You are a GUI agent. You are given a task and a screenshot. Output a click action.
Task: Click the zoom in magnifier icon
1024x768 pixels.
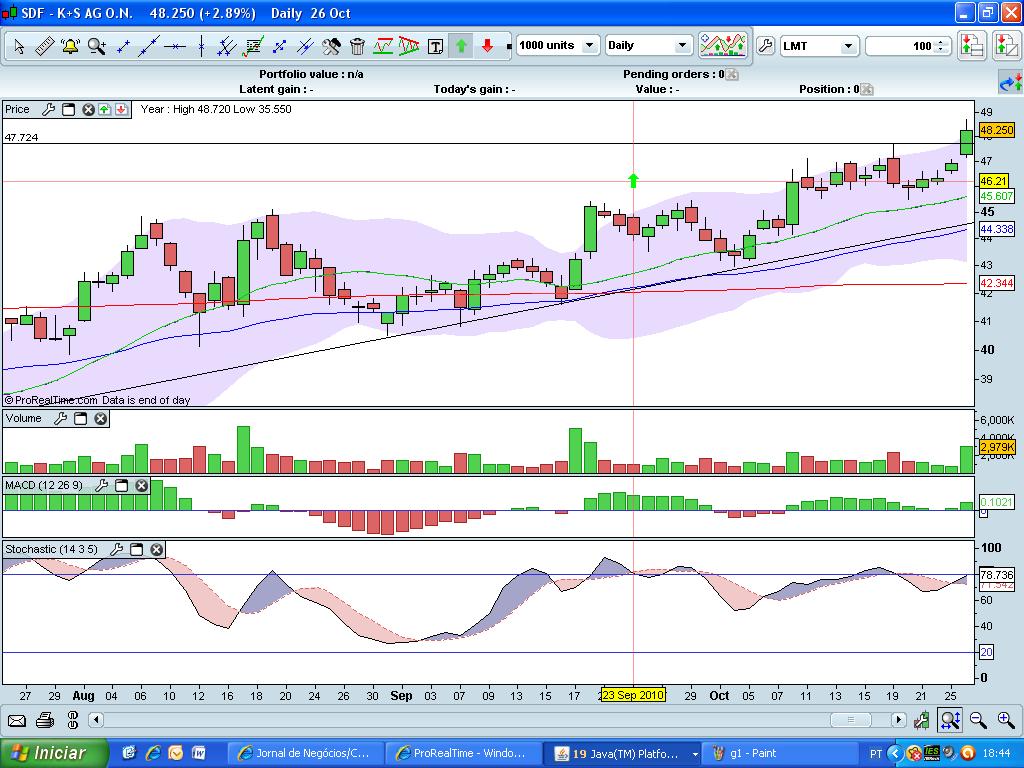(1006, 720)
